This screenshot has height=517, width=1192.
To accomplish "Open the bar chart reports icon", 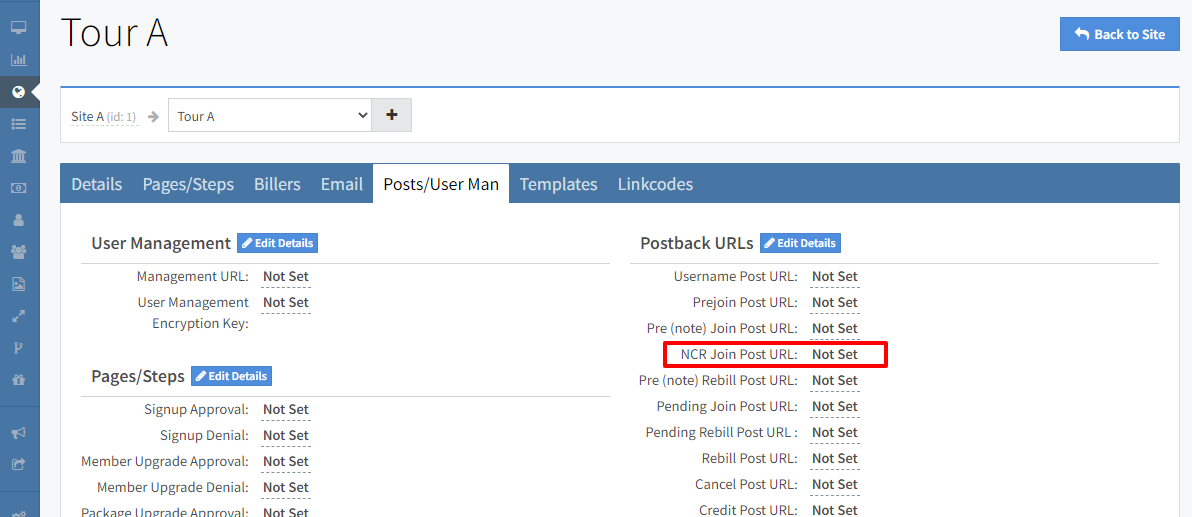I will pyautogui.click(x=18, y=60).
